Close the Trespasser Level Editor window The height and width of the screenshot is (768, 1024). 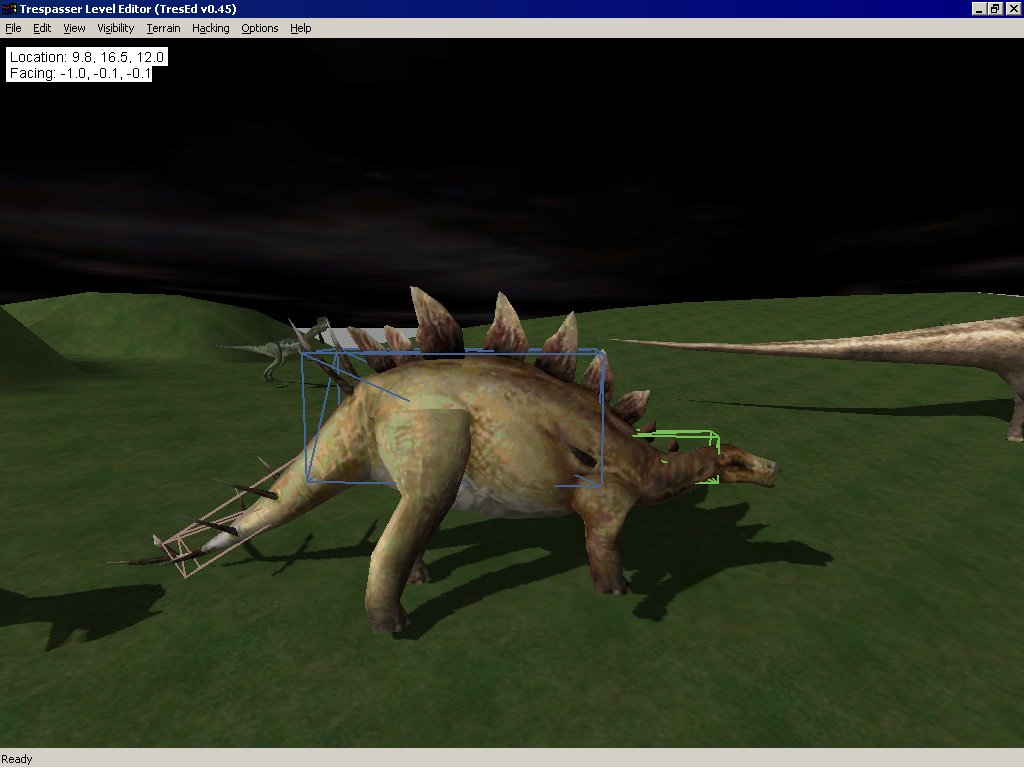click(1012, 8)
